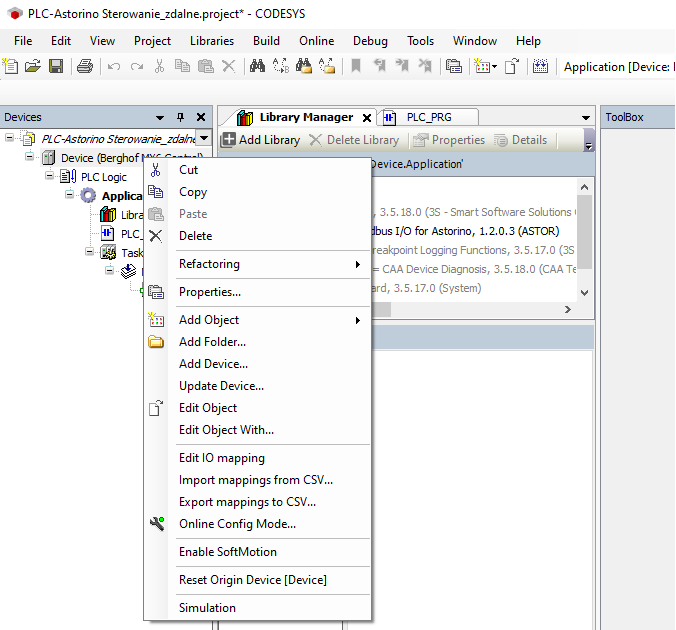Choose Edit IO mapping

point(258,458)
